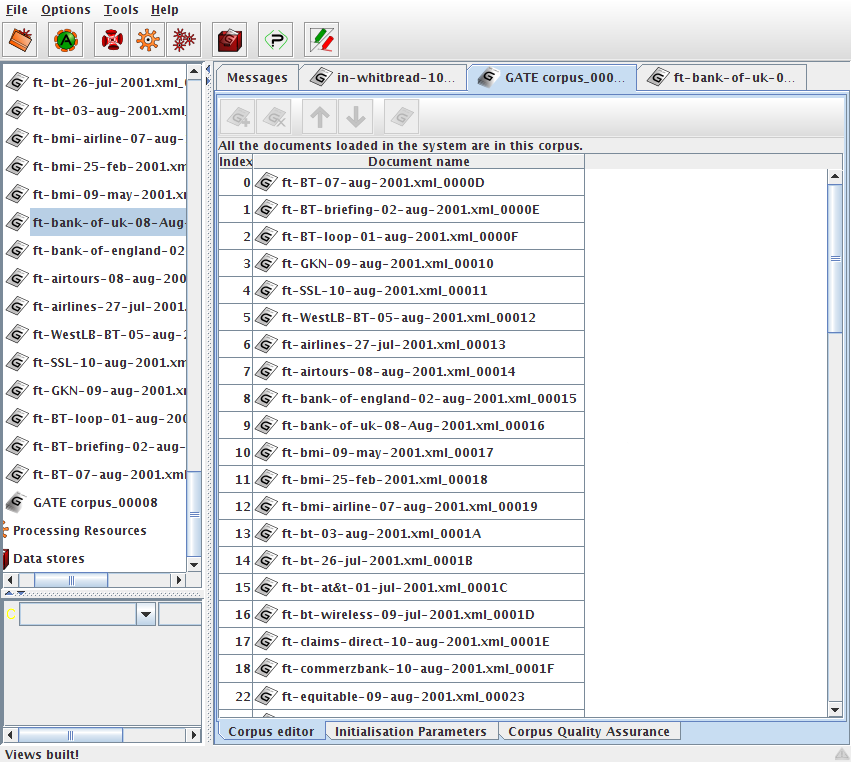Click the multi-gear New Application icon

point(183,40)
